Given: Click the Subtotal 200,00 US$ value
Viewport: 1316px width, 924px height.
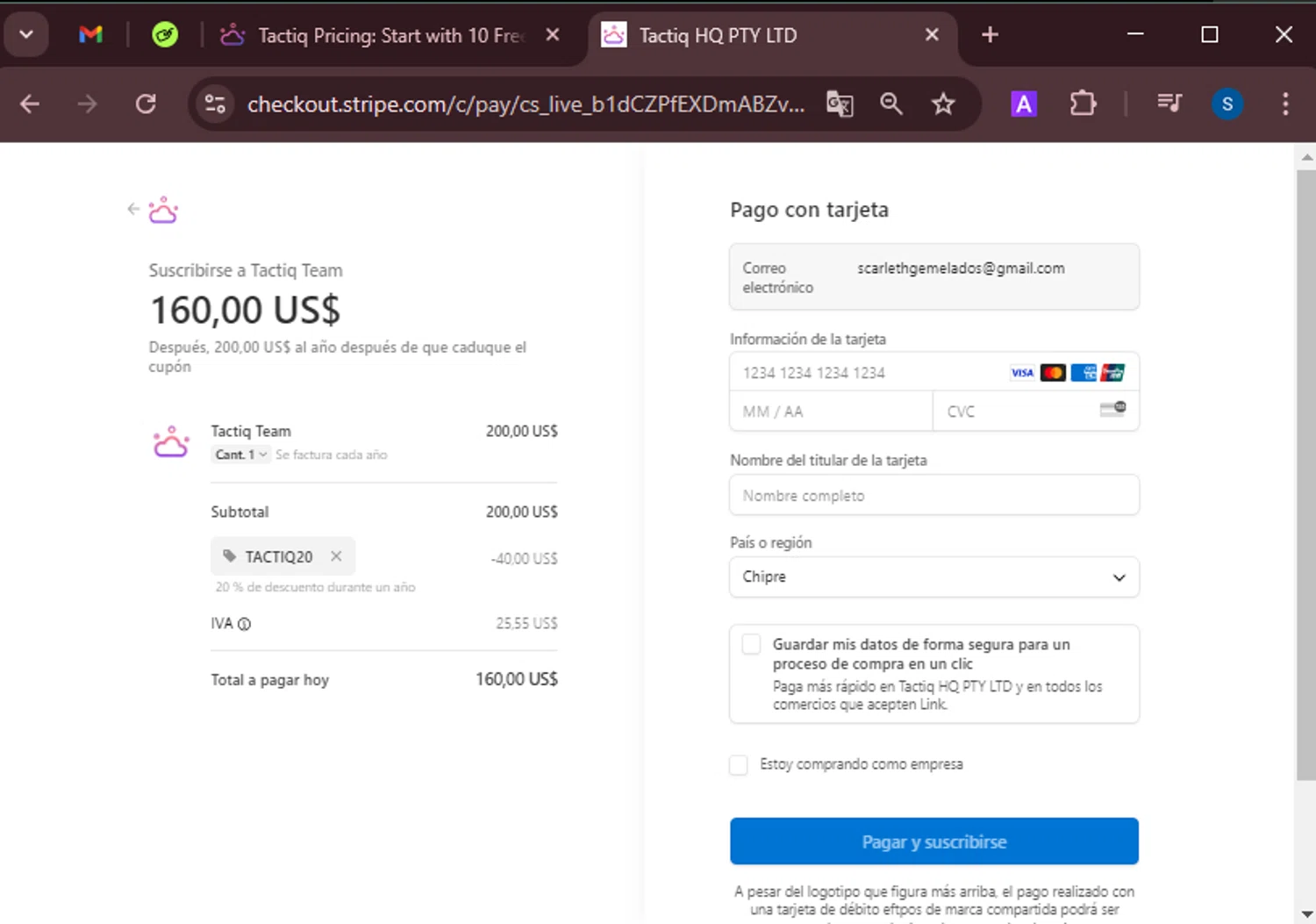Looking at the screenshot, I should pos(522,512).
